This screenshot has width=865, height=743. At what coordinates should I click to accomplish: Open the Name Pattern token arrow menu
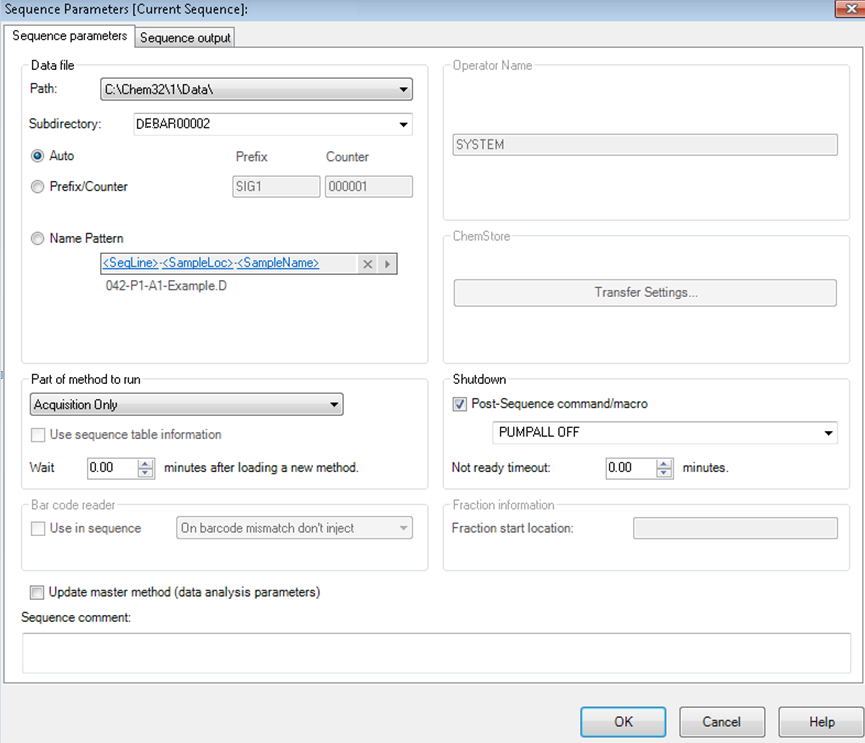388,264
